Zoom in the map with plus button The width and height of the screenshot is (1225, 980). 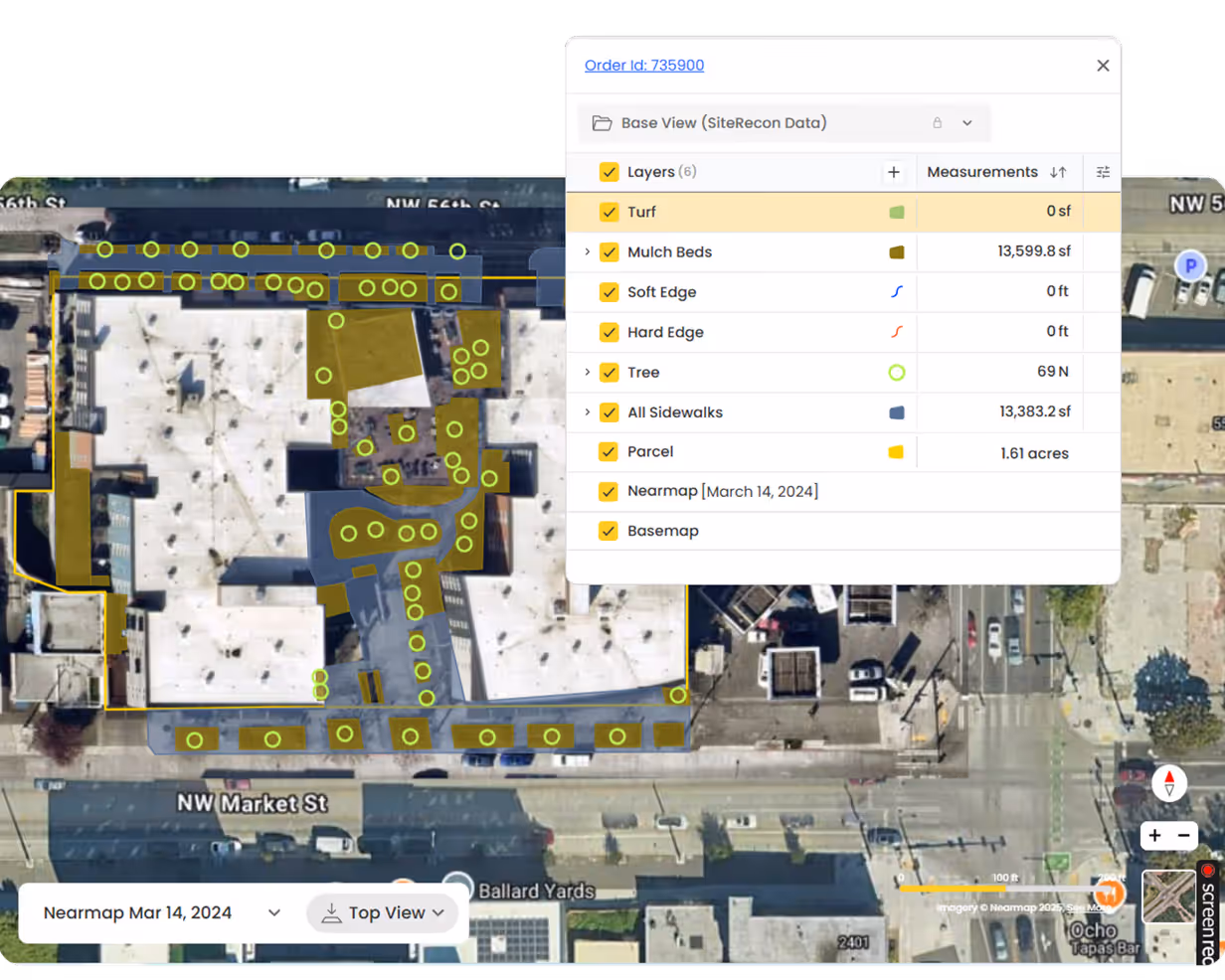1154,836
